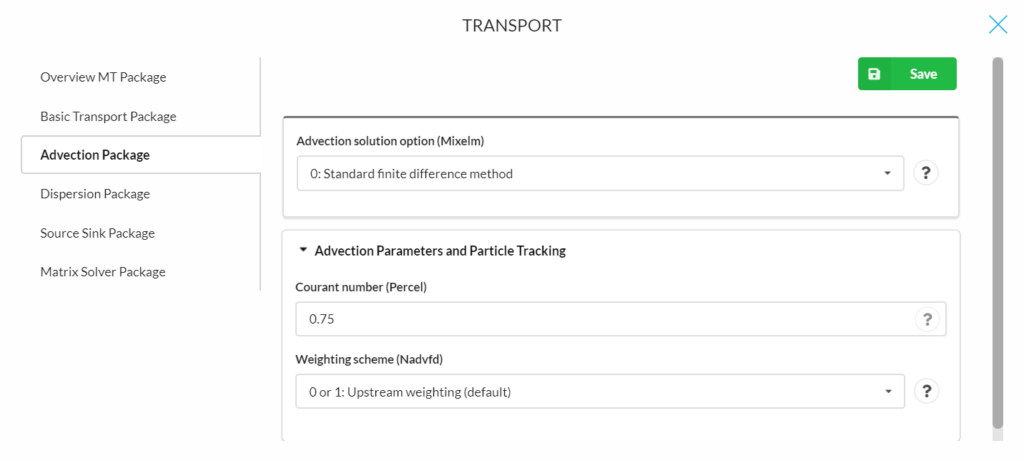Viewport: 1024px width, 461px height.
Task: Click the help icon beside Weighting scheme
Action: coord(925,391)
